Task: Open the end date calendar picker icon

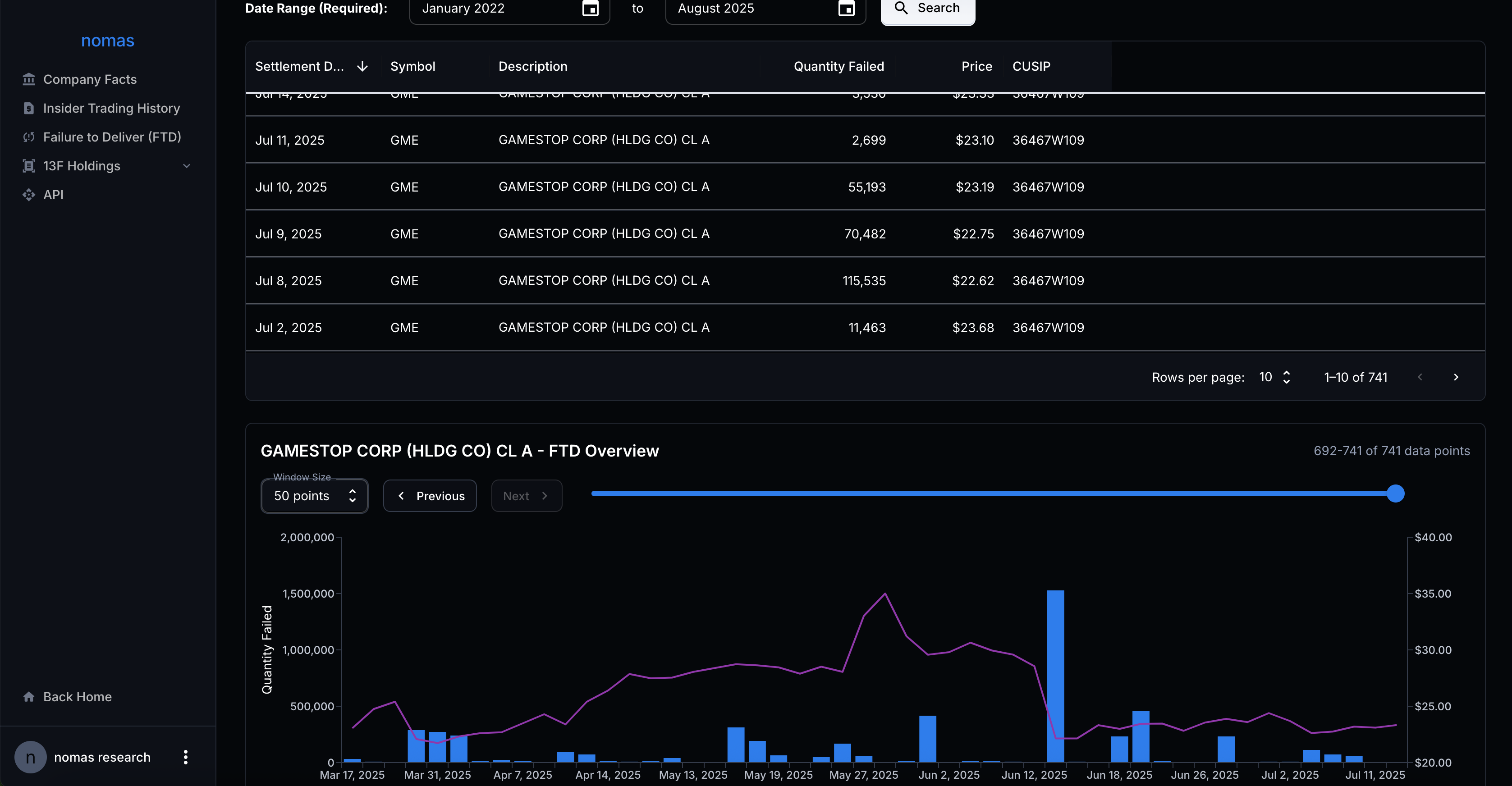Action: click(x=846, y=8)
